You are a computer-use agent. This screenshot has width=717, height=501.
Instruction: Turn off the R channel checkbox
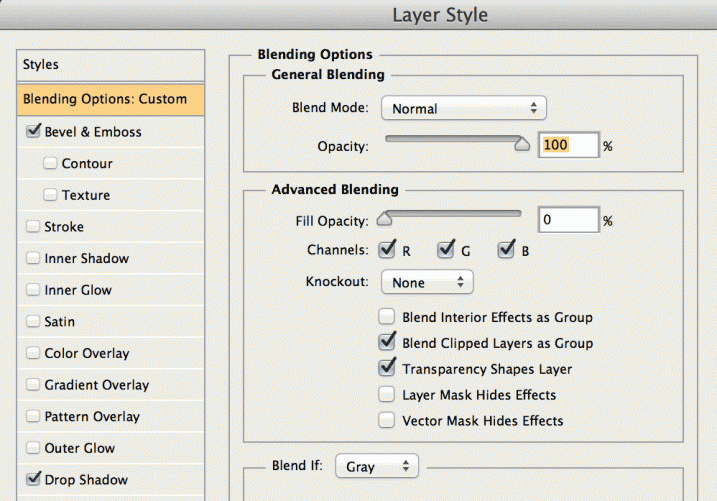(x=388, y=250)
